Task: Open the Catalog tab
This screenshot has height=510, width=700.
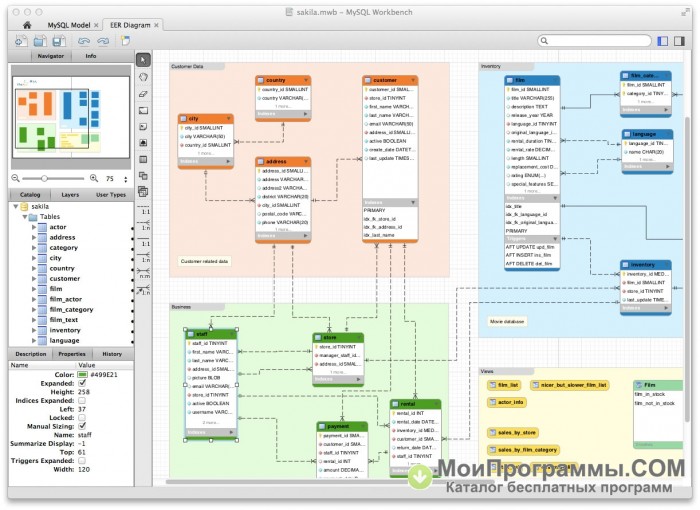Action: click(30, 195)
